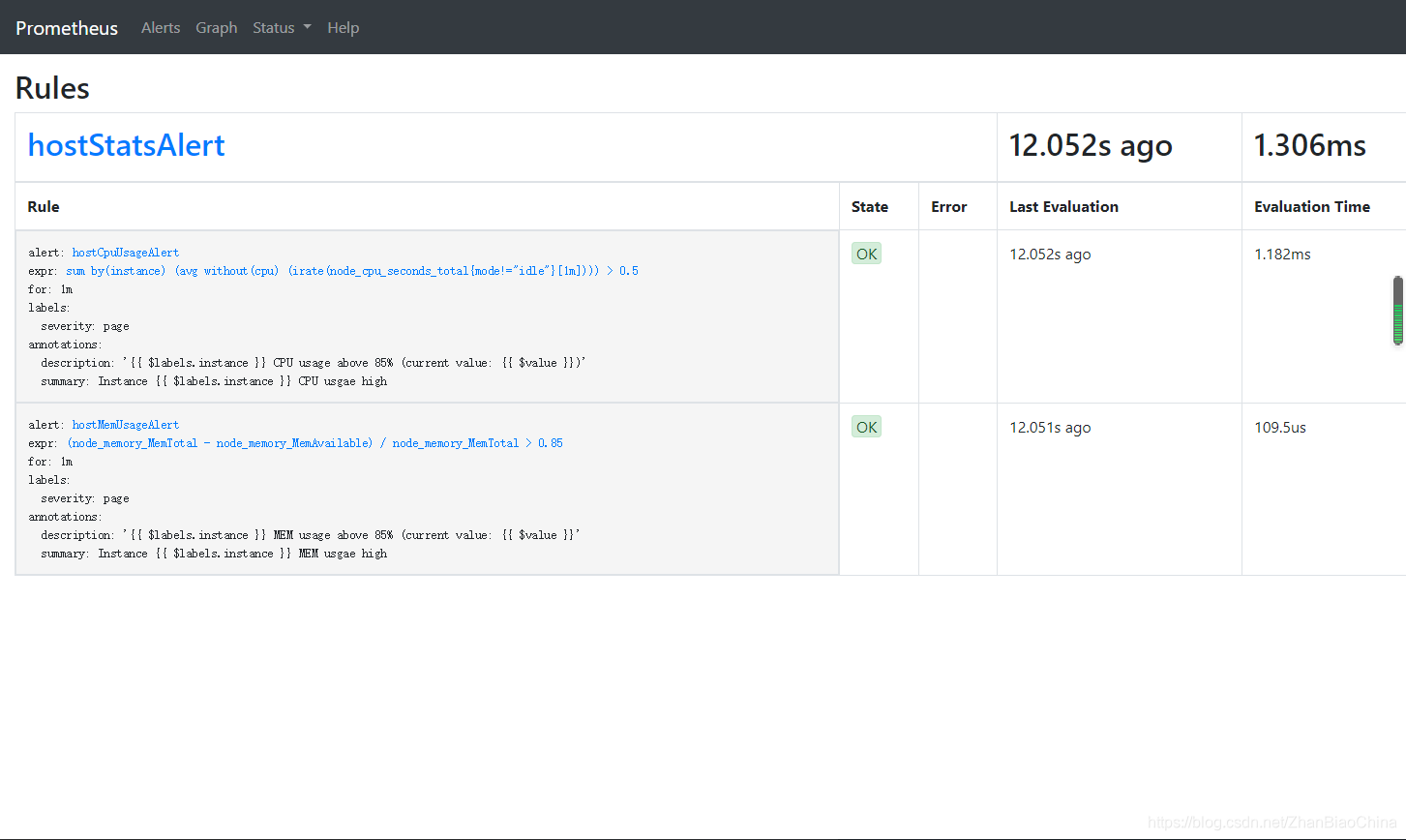1406x840 pixels.
Task: Click the CPU usgae high summary line
Action: [x=214, y=381]
